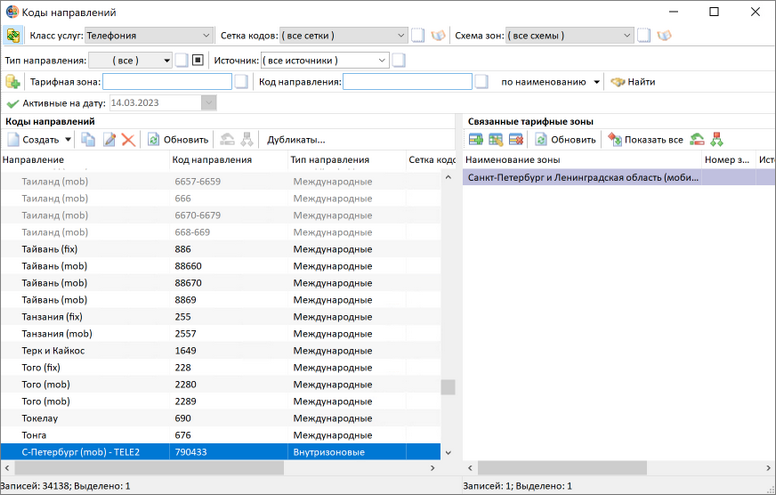Remove the linked tariff zone with the red cross icon
The width and height of the screenshot is (776, 495).
516,140
